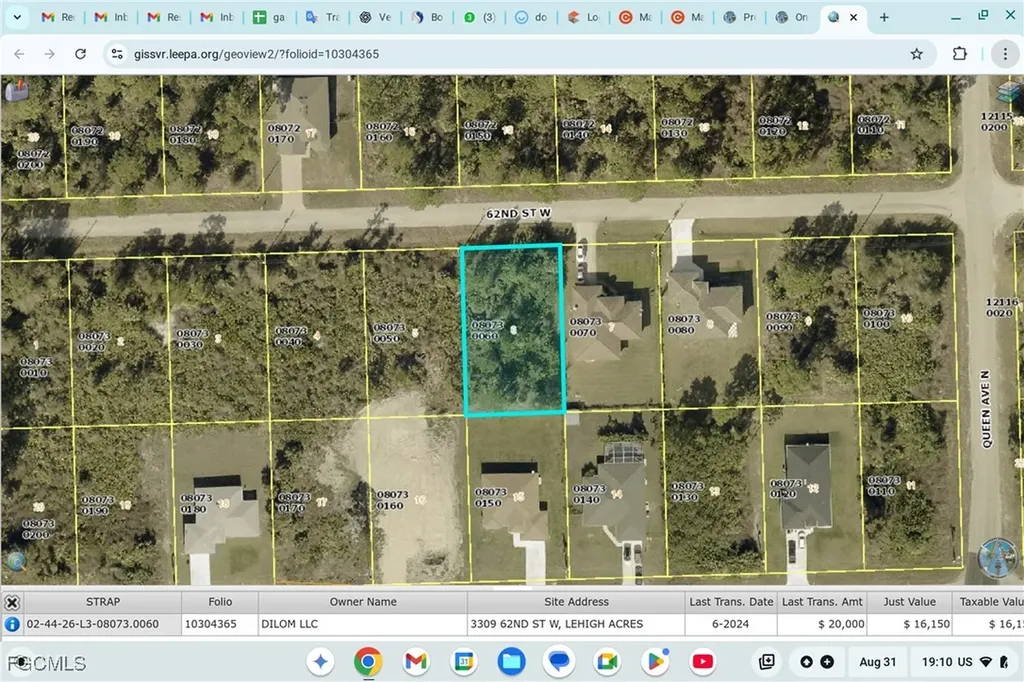Close the property info panel
The image size is (1024, 682).
click(12, 601)
